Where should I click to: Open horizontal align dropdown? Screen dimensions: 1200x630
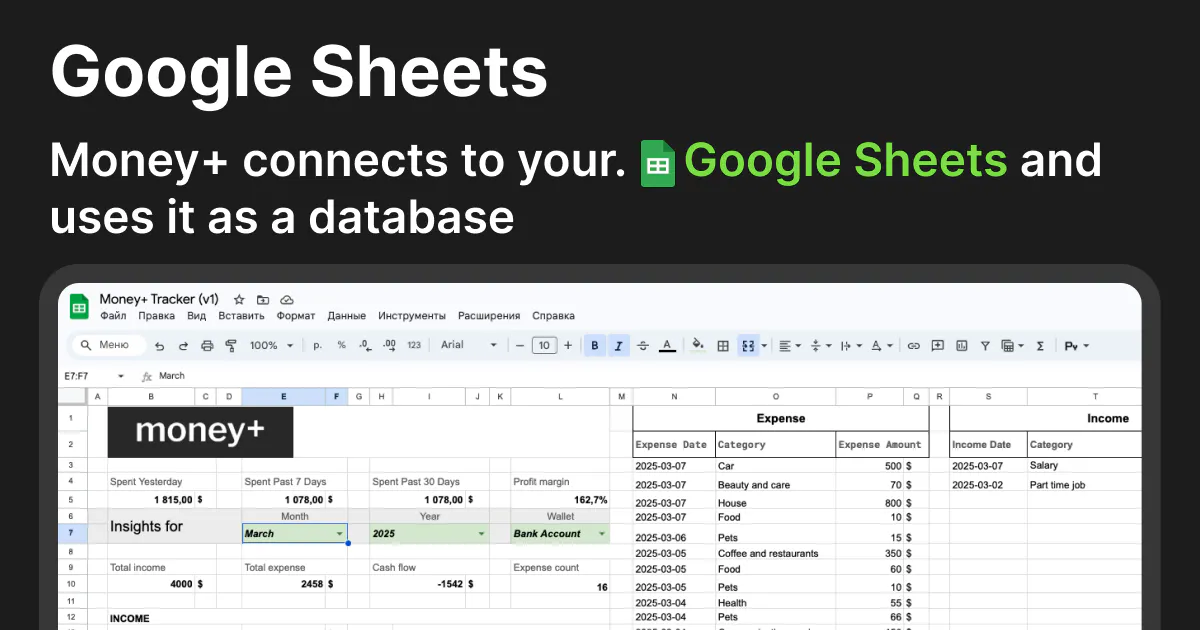point(789,345)
